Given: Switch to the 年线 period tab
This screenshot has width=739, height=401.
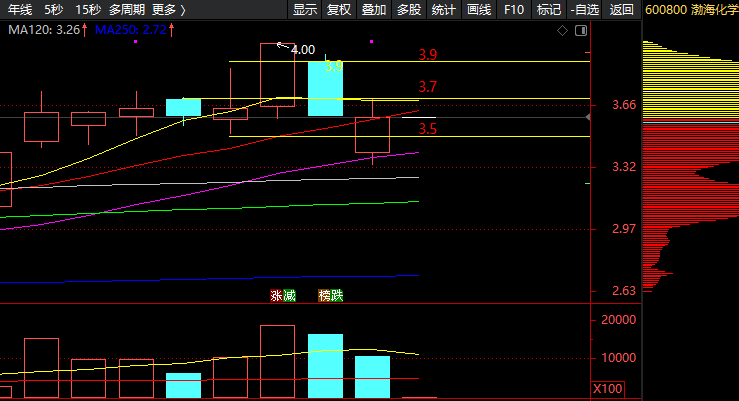Looking at the screenshot, I should [x=20, y=9].
